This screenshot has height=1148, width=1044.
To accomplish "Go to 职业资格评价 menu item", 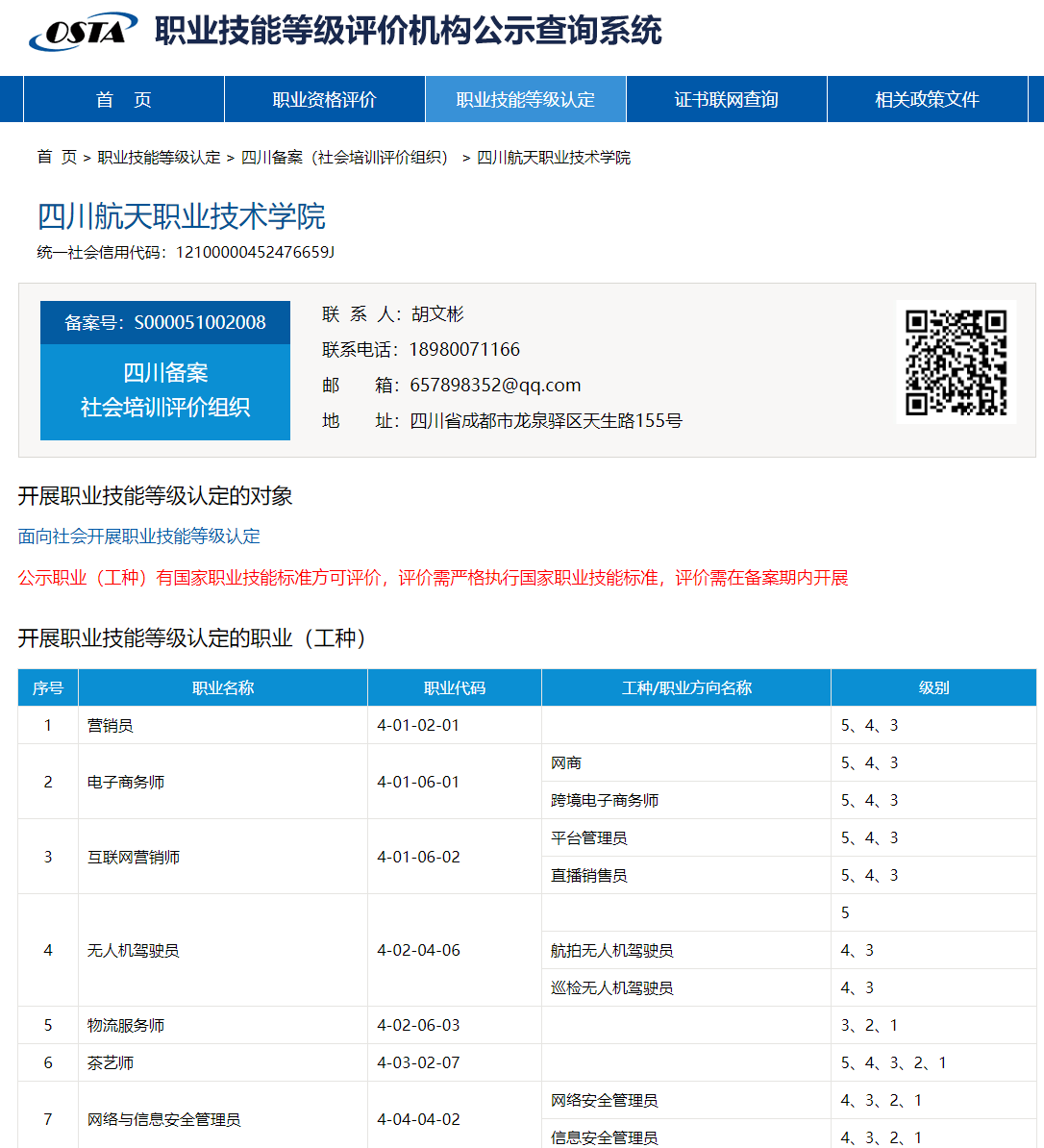I will [x=324, y=100].
